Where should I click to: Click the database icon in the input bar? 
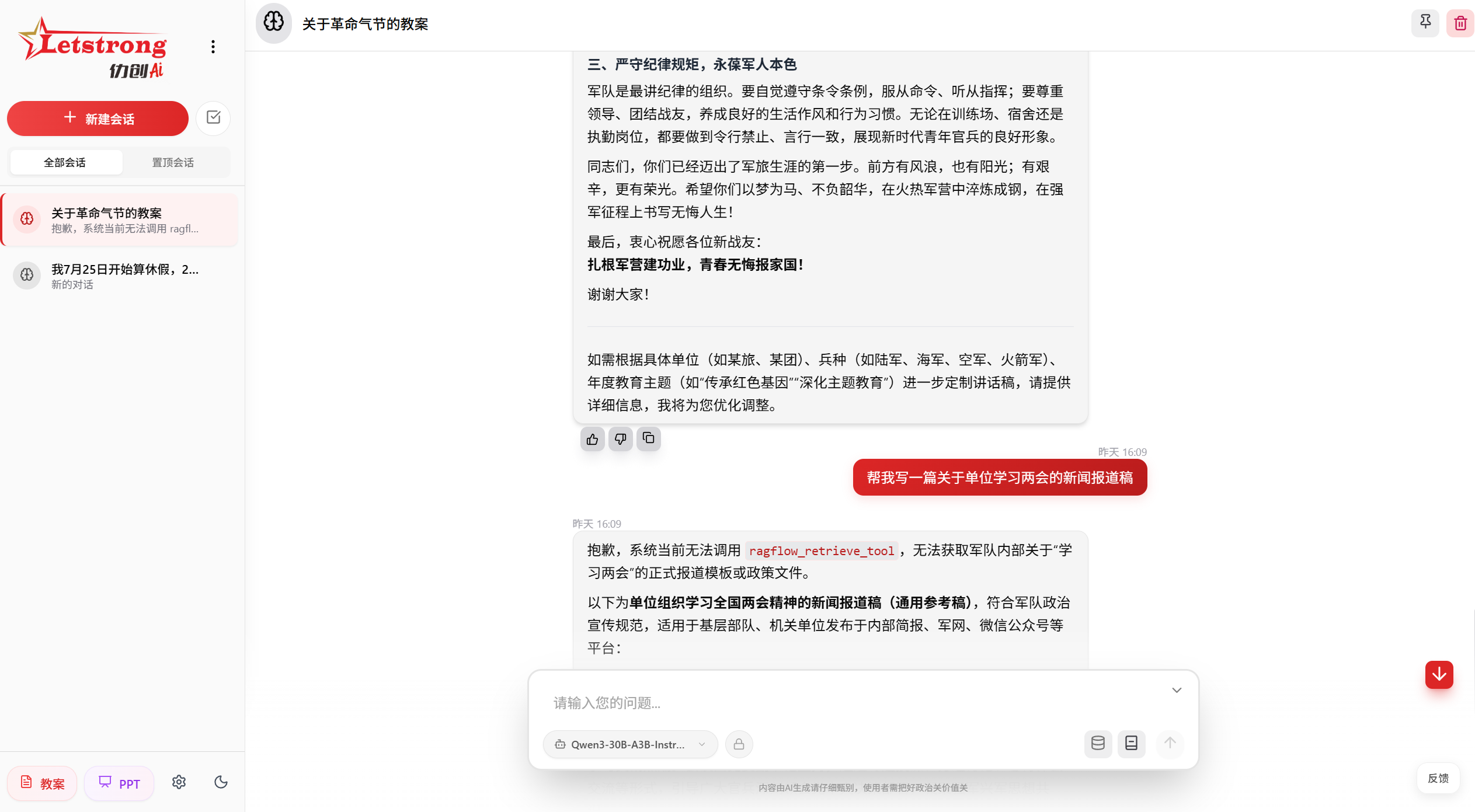1098,744
